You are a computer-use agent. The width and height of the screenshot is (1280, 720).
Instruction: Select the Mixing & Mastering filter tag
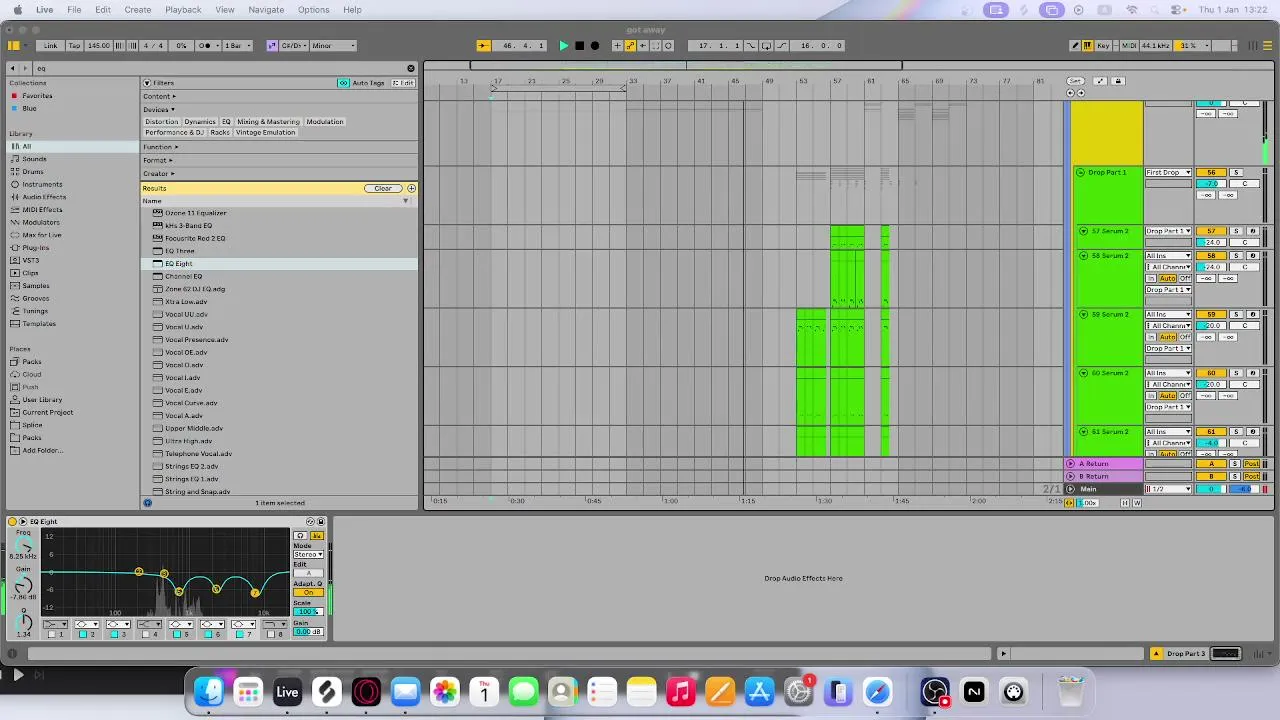pos(268,122)
